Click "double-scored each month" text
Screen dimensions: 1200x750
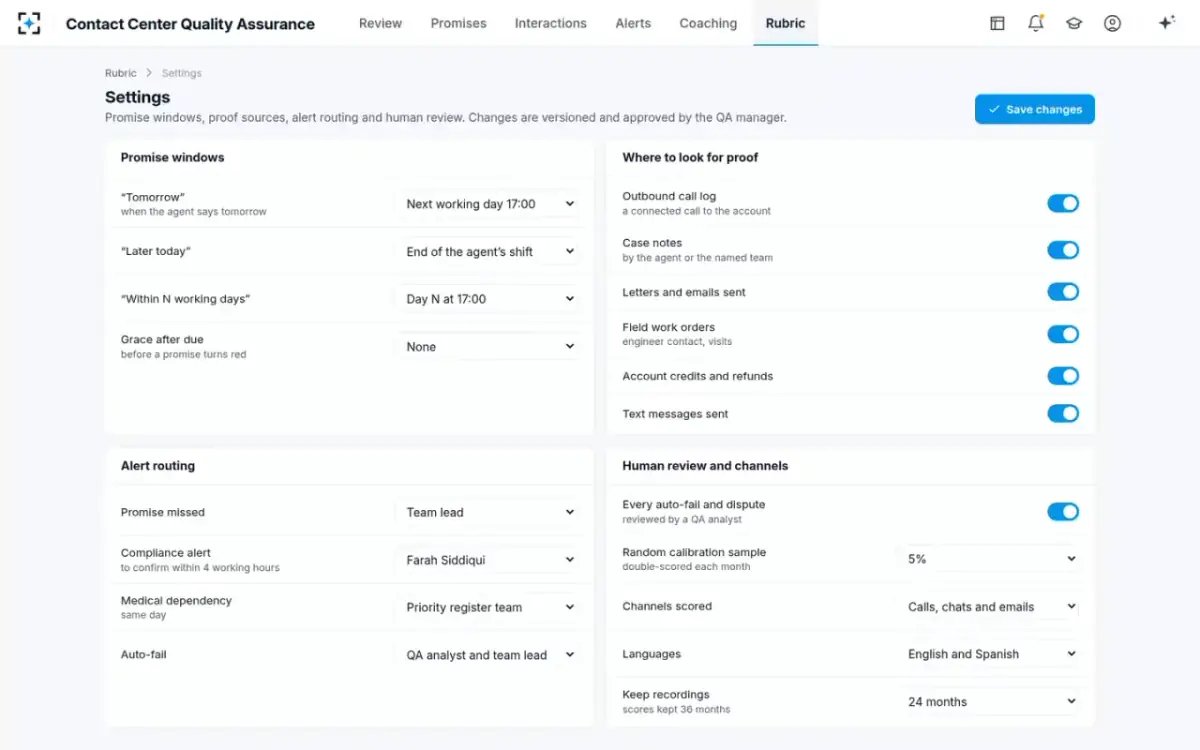[686, 566]
